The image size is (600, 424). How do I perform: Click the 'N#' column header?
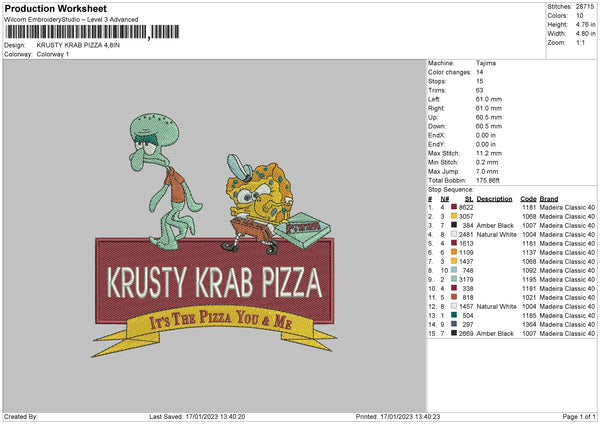tap(445, 199)
